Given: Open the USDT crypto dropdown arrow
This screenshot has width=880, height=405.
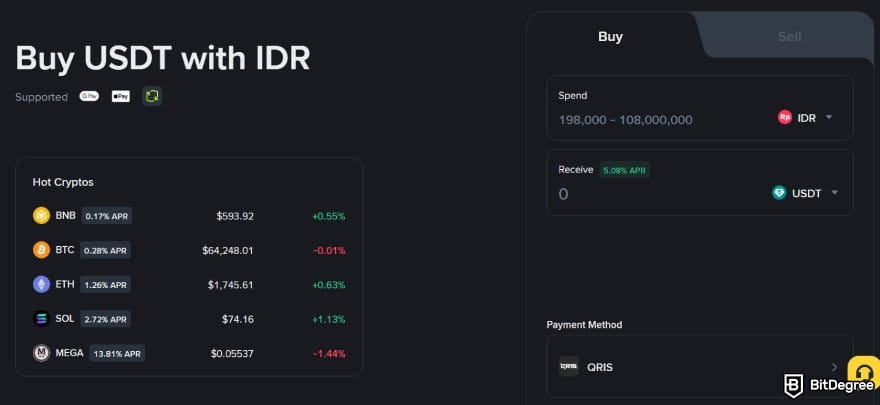Looking at the screenshot, I should point(835,193).
